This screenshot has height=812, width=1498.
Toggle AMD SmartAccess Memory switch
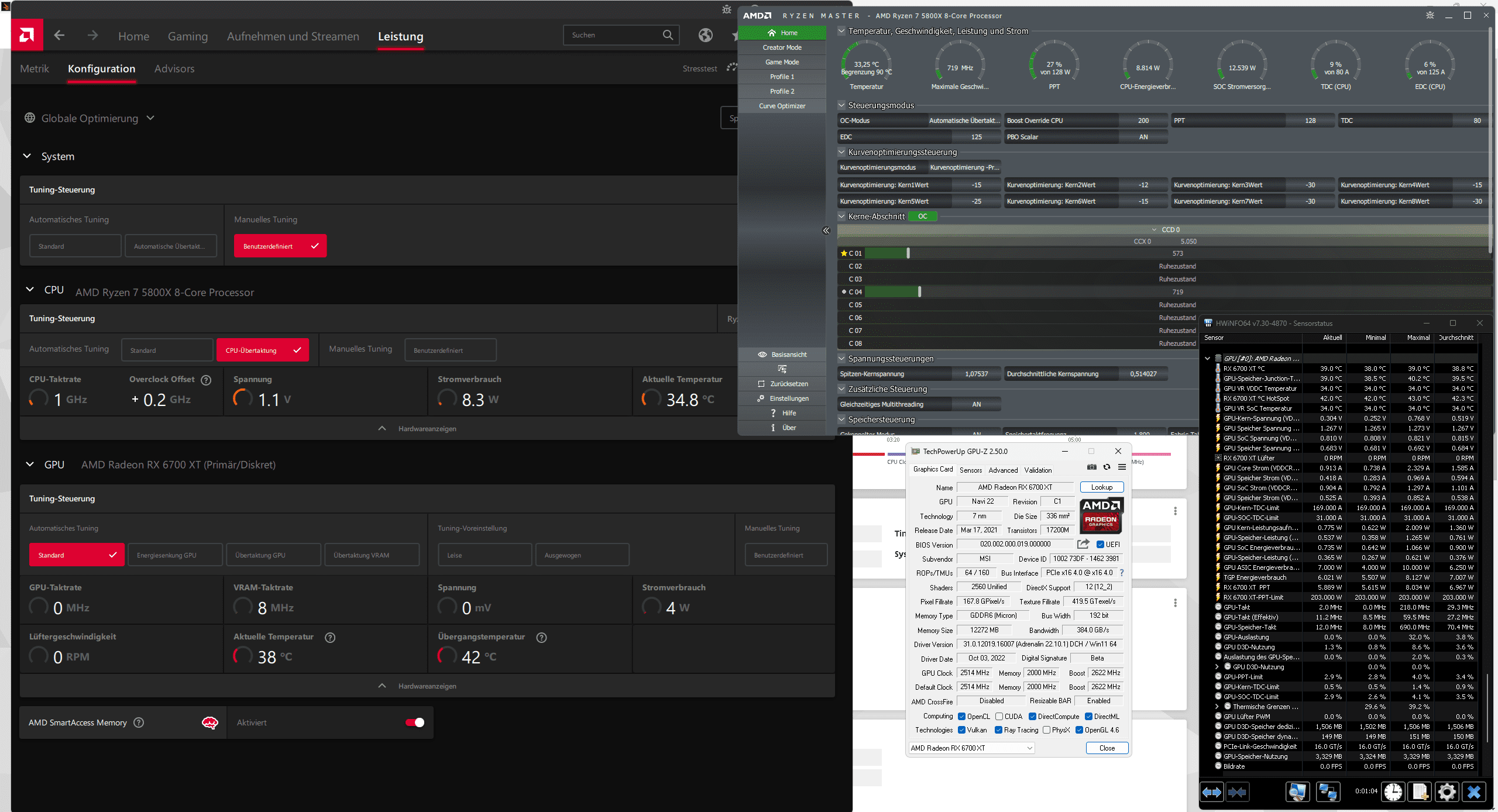coord(415,722)
